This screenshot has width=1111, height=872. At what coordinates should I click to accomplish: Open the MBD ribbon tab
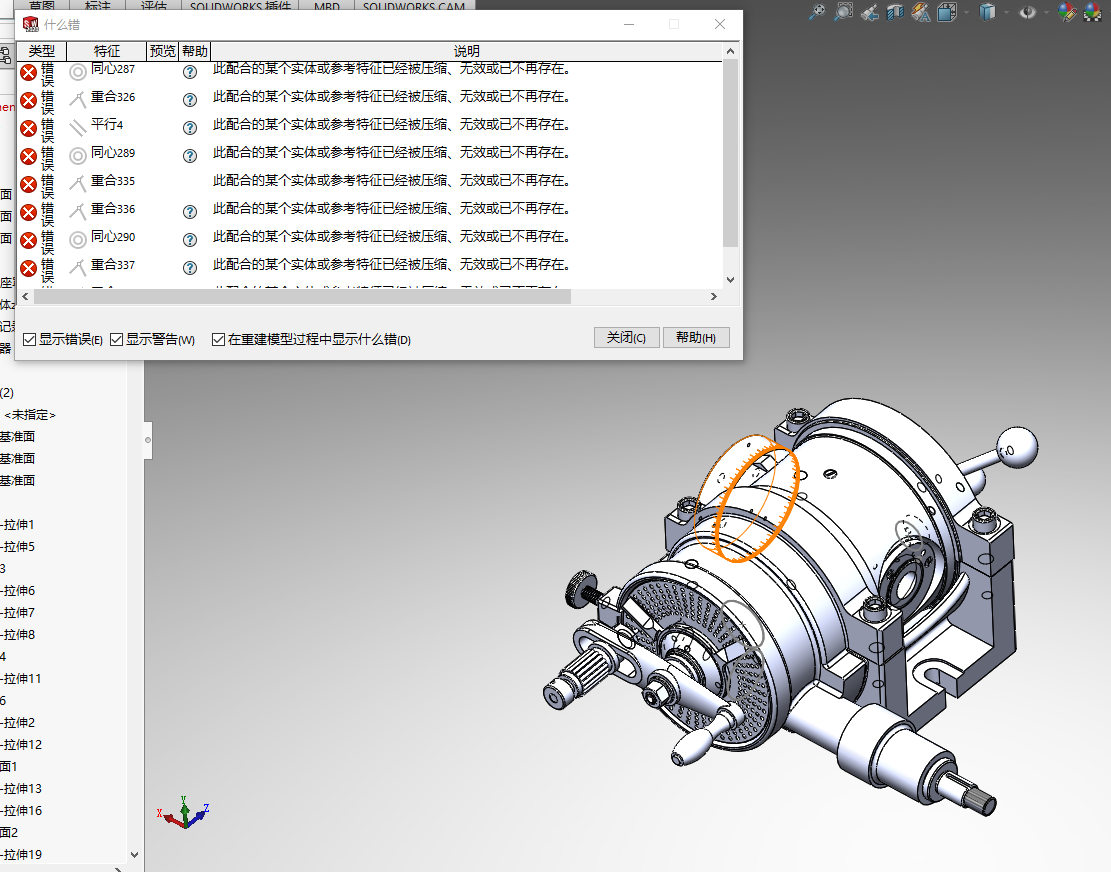coord(327,6)
